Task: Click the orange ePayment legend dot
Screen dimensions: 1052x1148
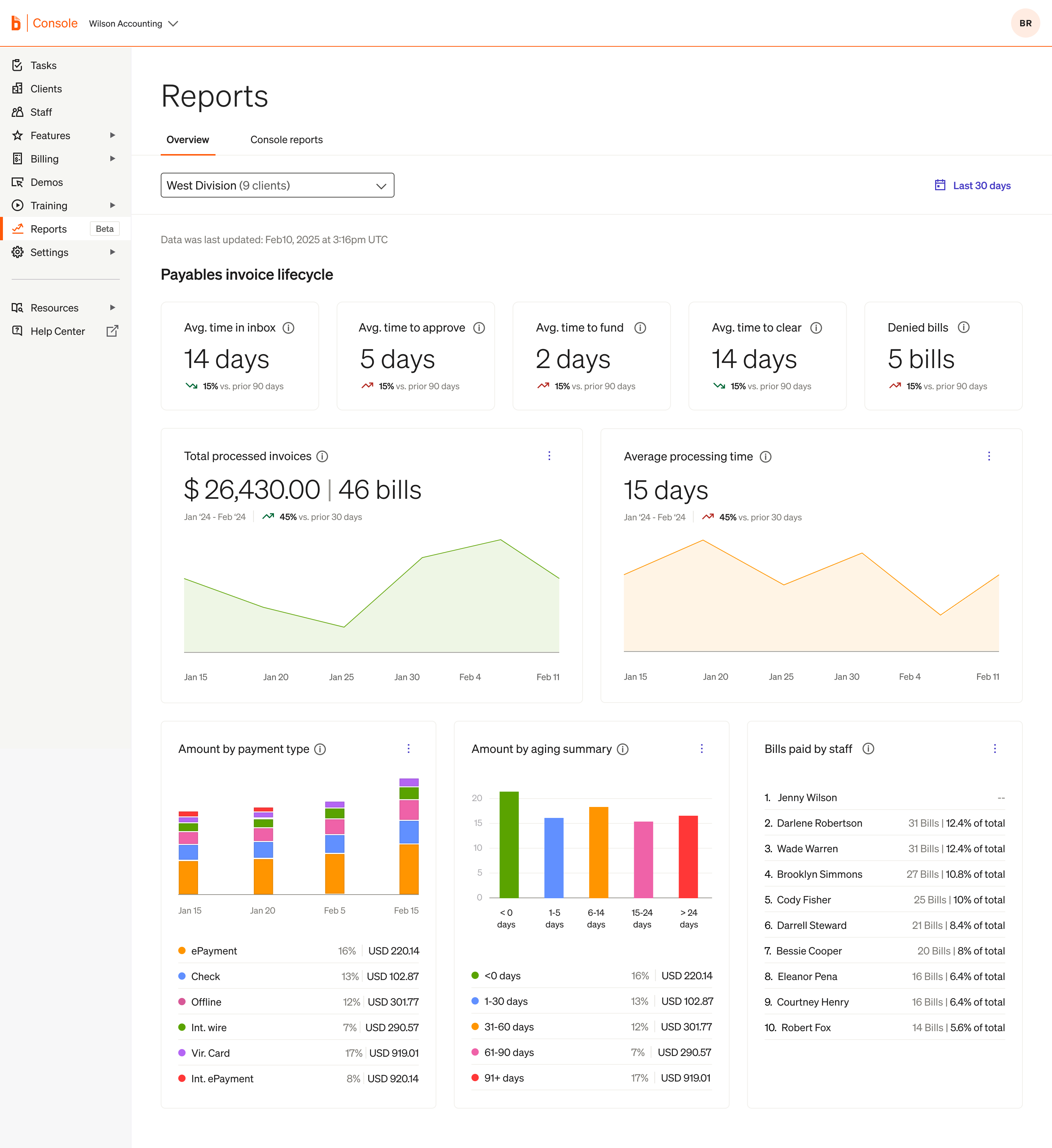Action: tap(182, 950)
